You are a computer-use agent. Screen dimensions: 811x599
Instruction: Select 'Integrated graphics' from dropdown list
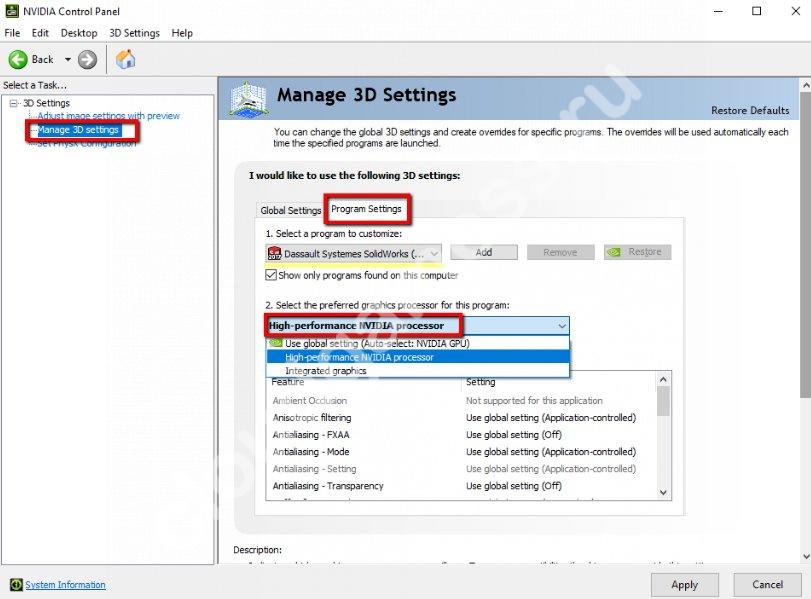click(x=325, y=371)
